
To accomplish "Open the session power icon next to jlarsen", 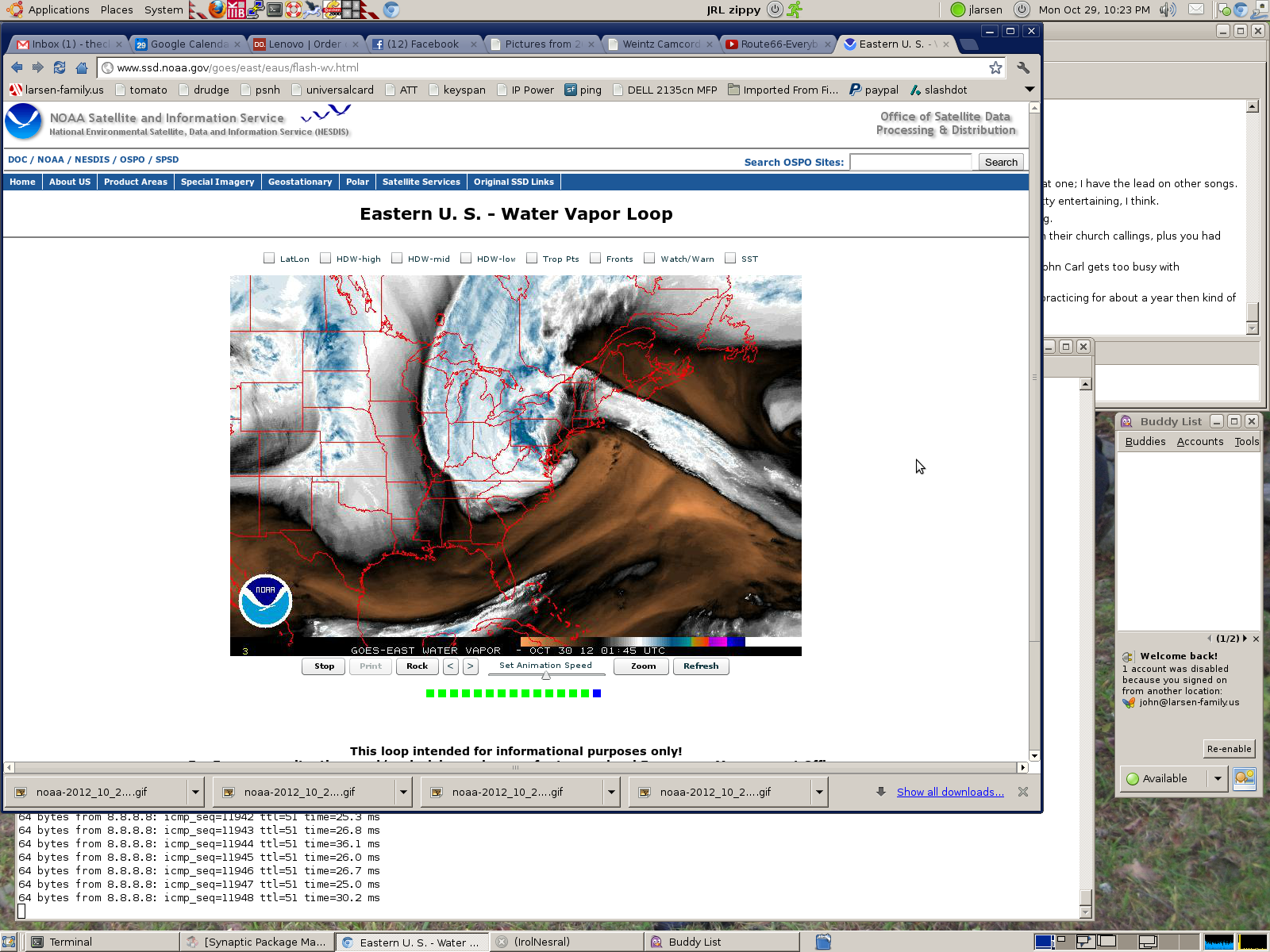I will [x=1022, y=10].
